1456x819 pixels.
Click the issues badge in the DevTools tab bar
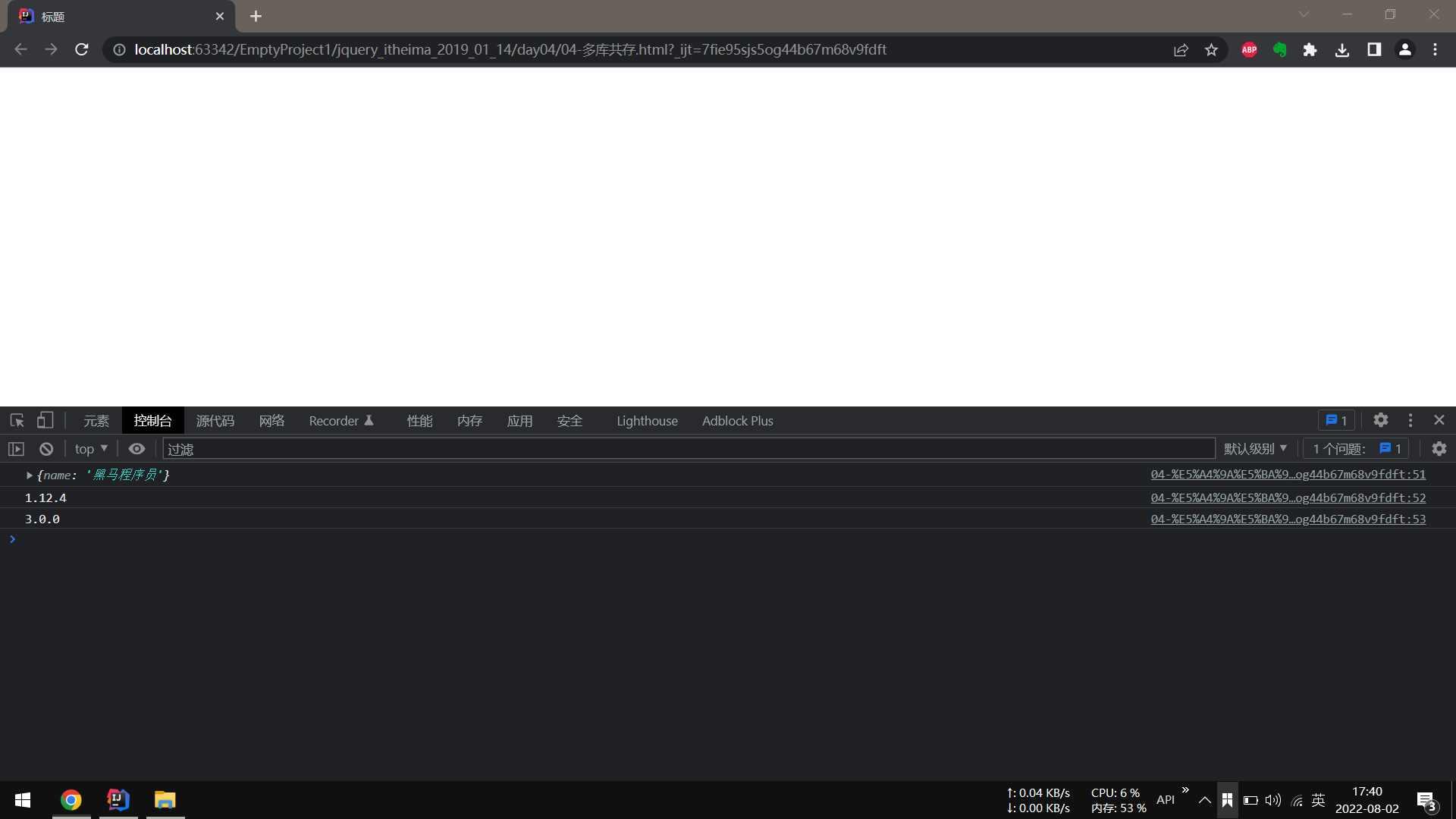coord(1336,420)
